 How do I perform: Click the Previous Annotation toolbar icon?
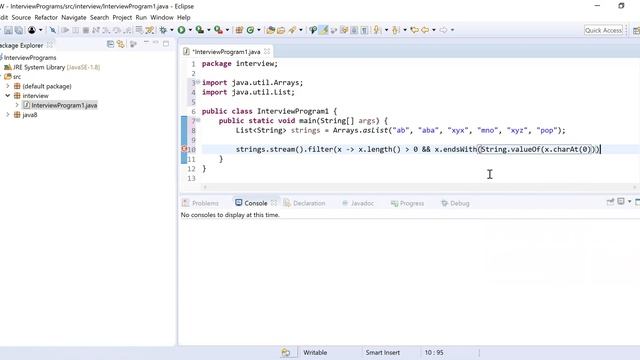[395, 30]
